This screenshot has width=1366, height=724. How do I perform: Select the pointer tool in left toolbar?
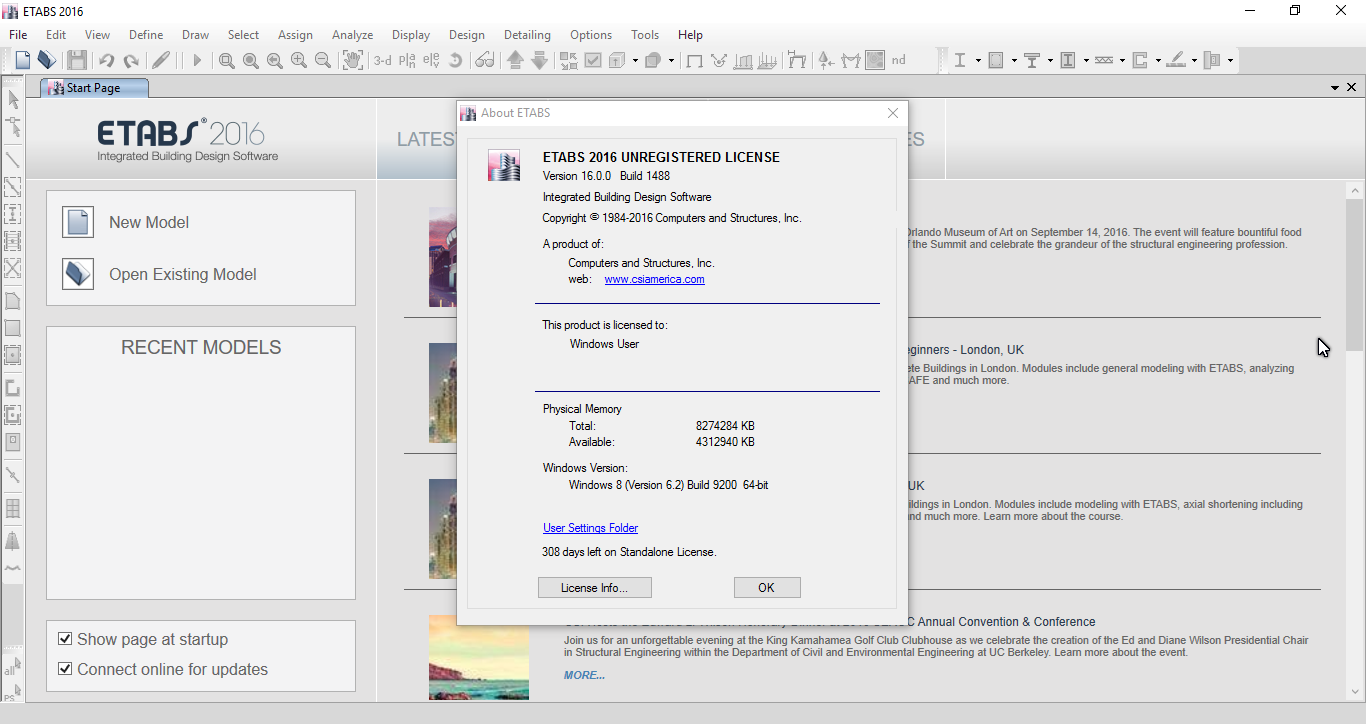point(13,99)
